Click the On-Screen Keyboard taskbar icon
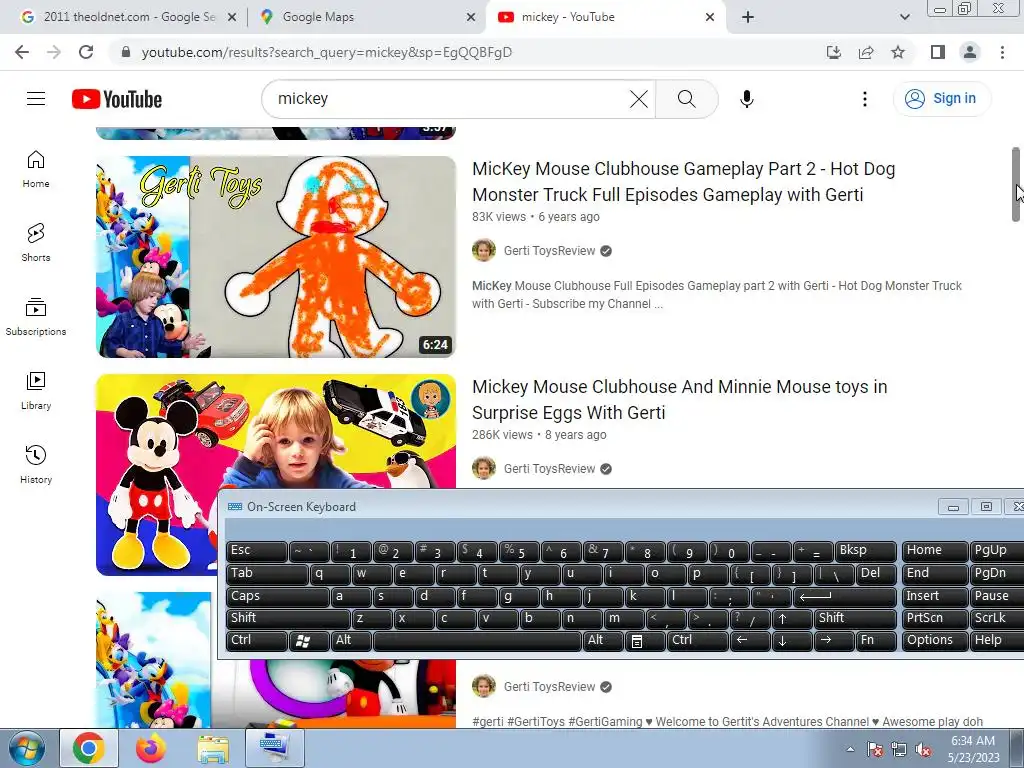Screen dimensions: 1024x768 (274, 748)
